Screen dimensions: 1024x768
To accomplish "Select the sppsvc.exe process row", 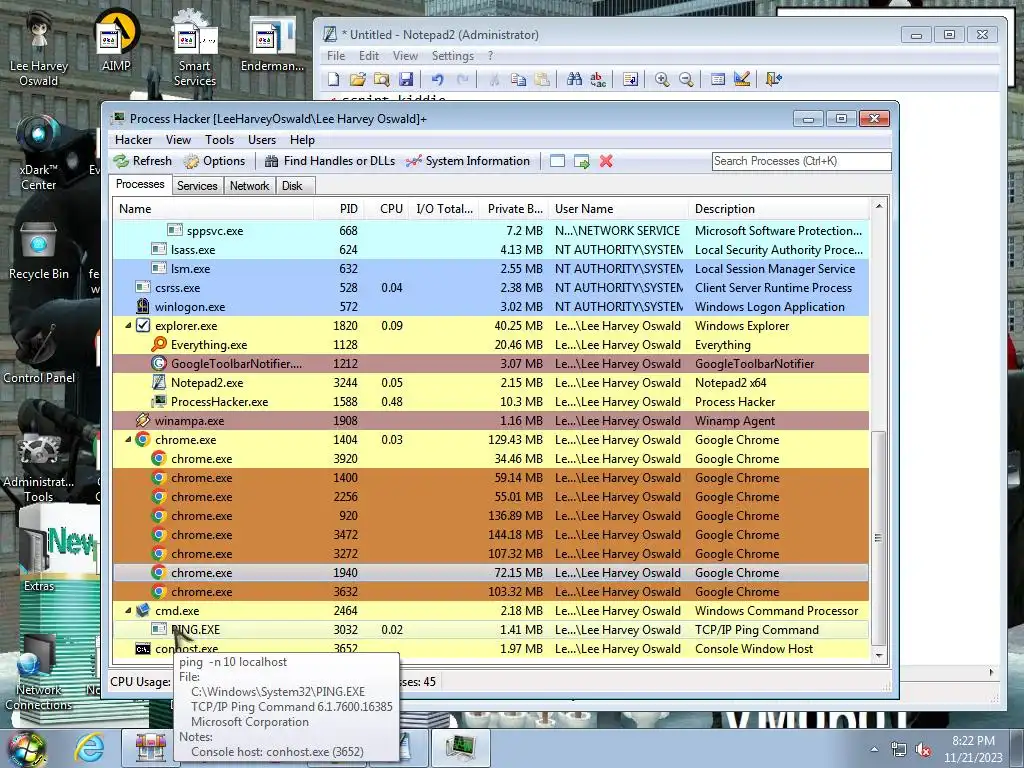I will click(491, 231).
